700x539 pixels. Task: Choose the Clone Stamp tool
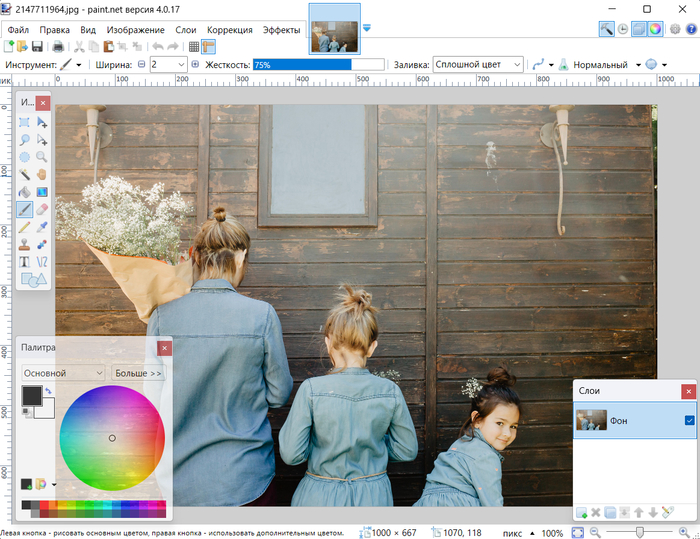[x=25, y=244]
